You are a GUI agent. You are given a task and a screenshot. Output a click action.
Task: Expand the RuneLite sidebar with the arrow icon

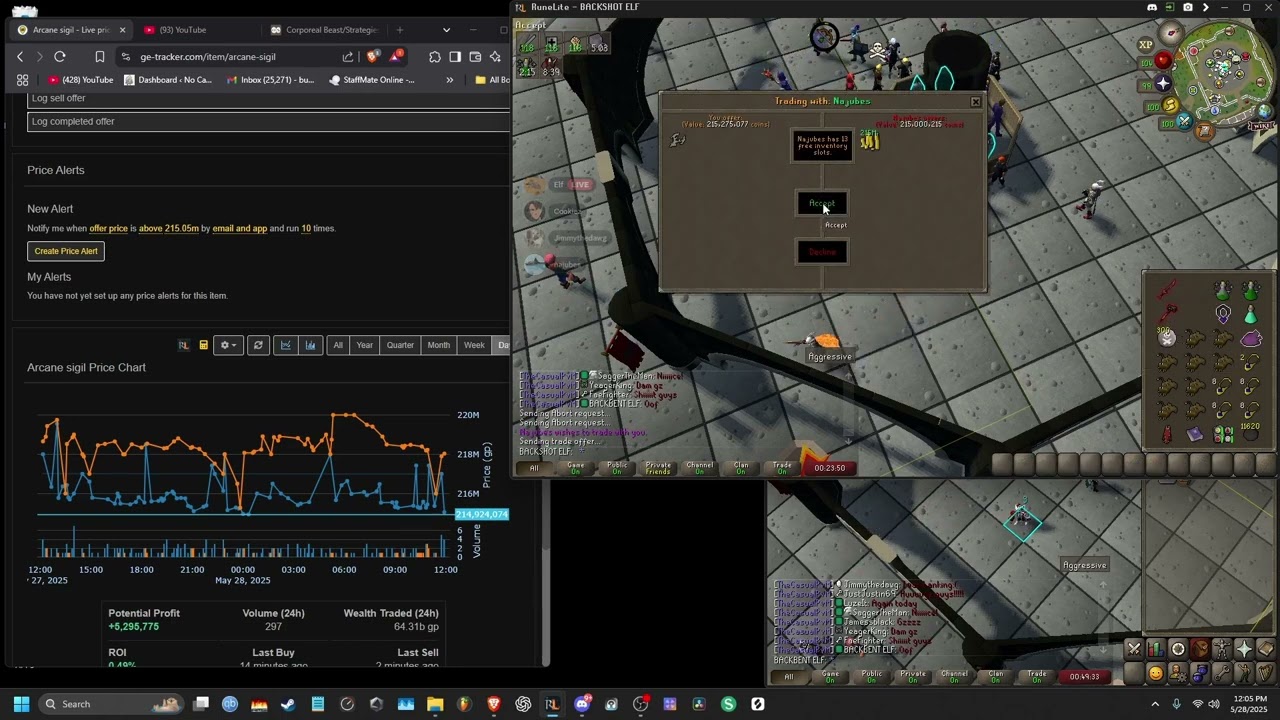pos(1206,7)
